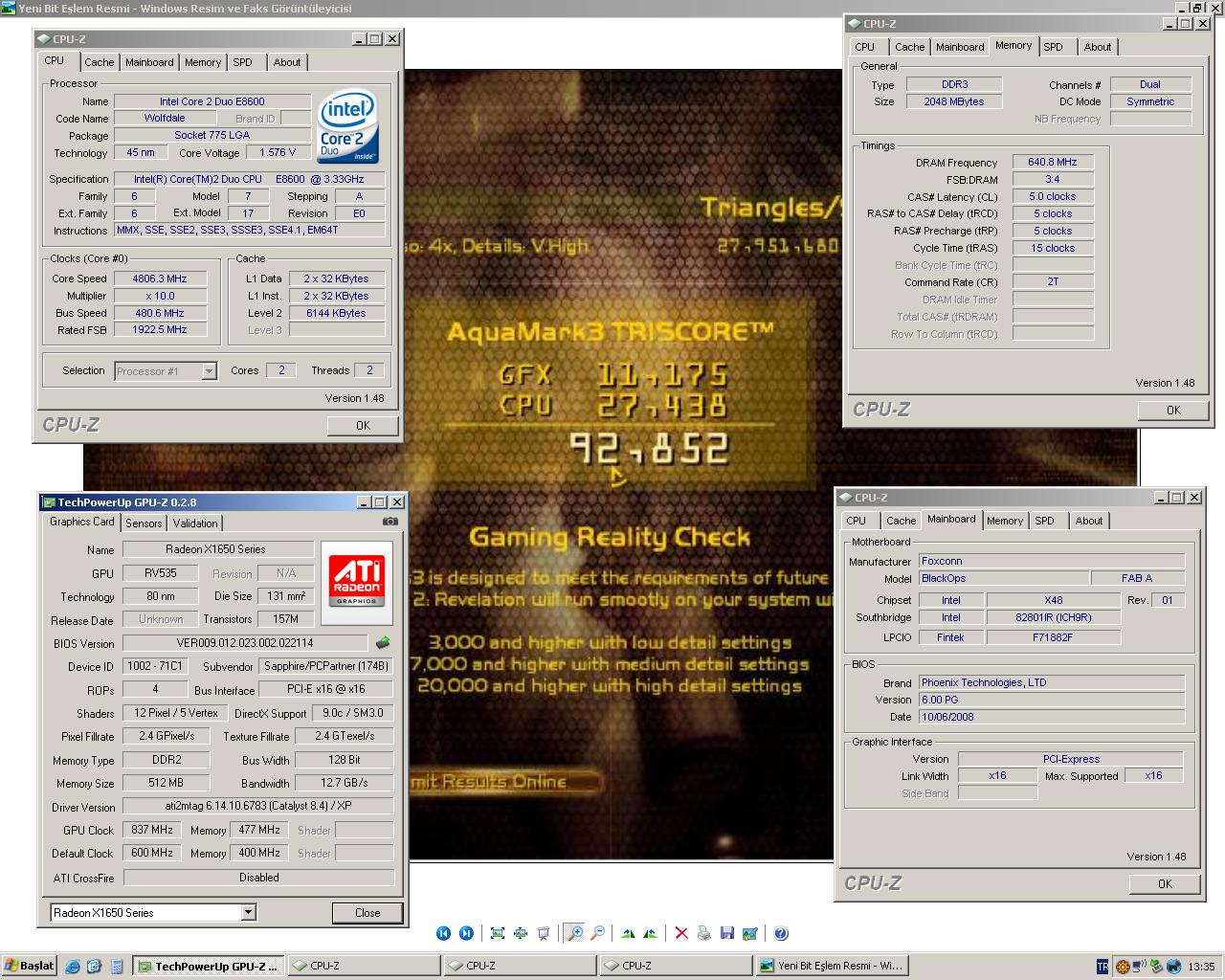
Task: Click the Rated FSB value 1922.5 MHz
Action: tap(160, 329)
